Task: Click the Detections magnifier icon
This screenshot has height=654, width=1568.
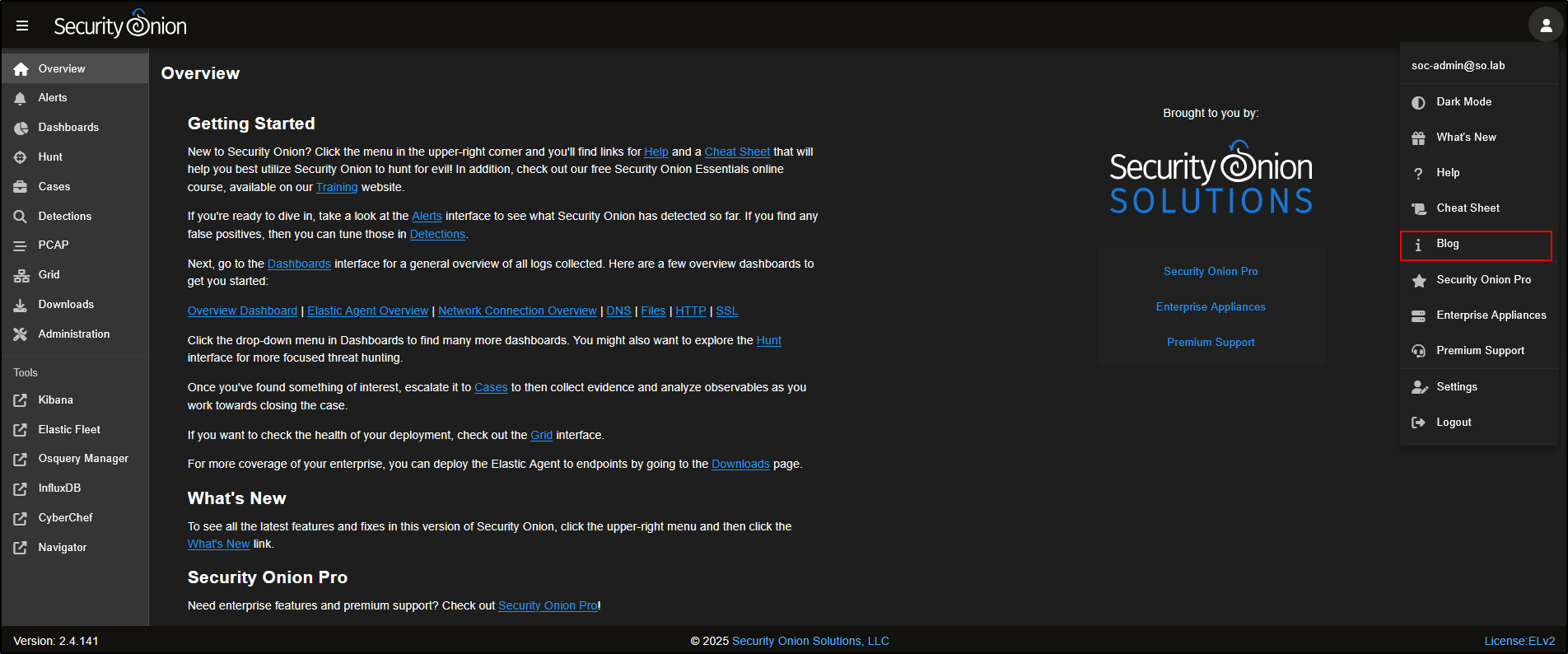Action: [x=21, y=217]
